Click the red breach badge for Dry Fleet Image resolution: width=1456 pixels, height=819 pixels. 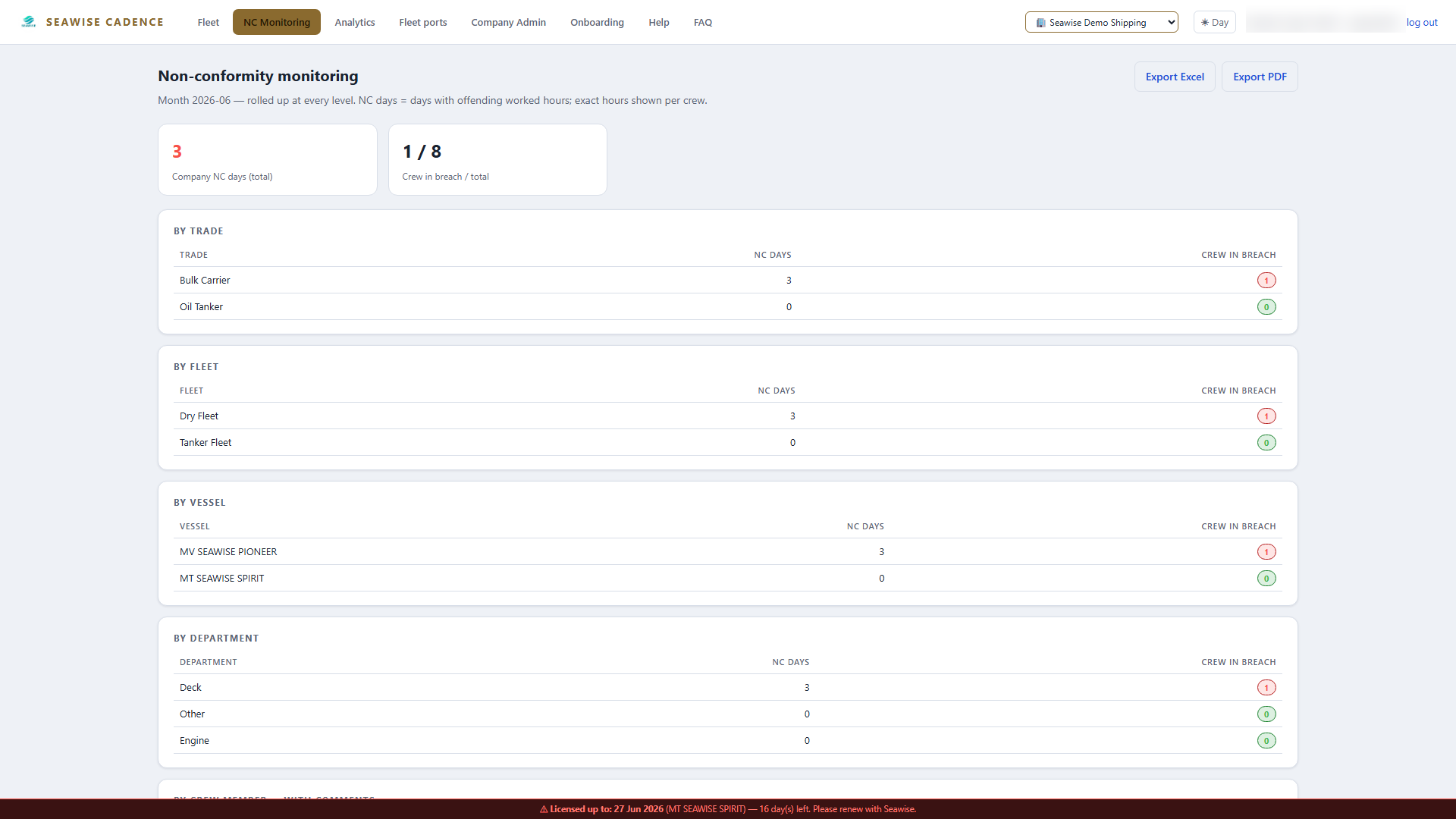click(1266, 416)
